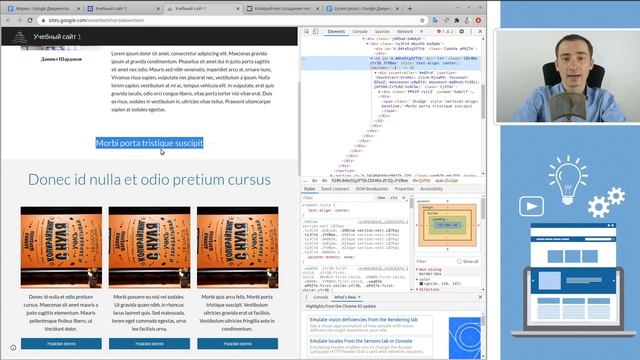The image size is (640, 360).
Task: Toggle the :hov element state button
Action: (x=381, y=198)
